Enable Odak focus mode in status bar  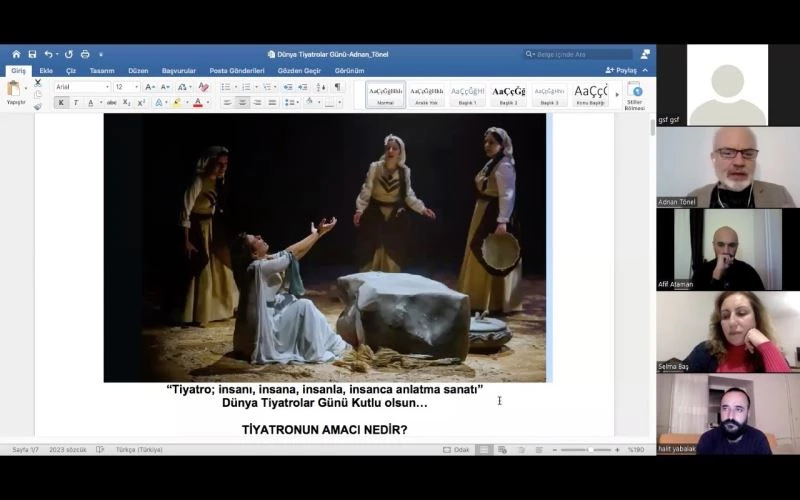tap(456, 450)
